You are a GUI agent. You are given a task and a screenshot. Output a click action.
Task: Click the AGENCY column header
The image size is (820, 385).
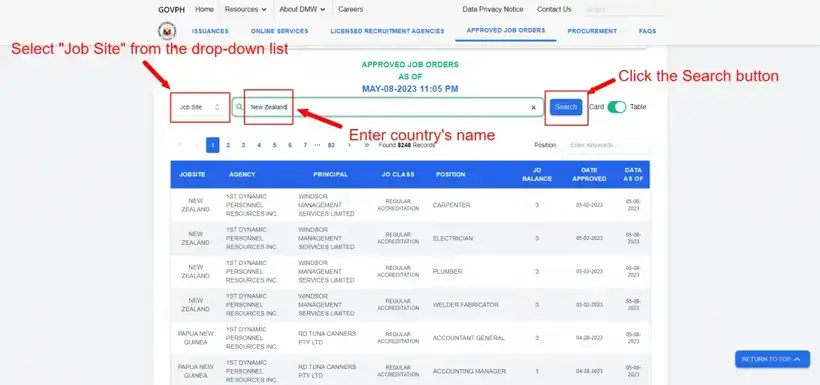tap(242, 174)
